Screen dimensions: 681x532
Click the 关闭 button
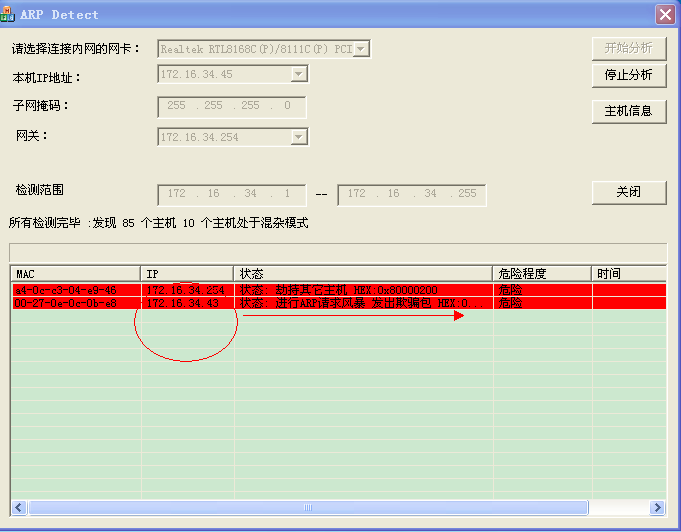click(x=628, y=192)
